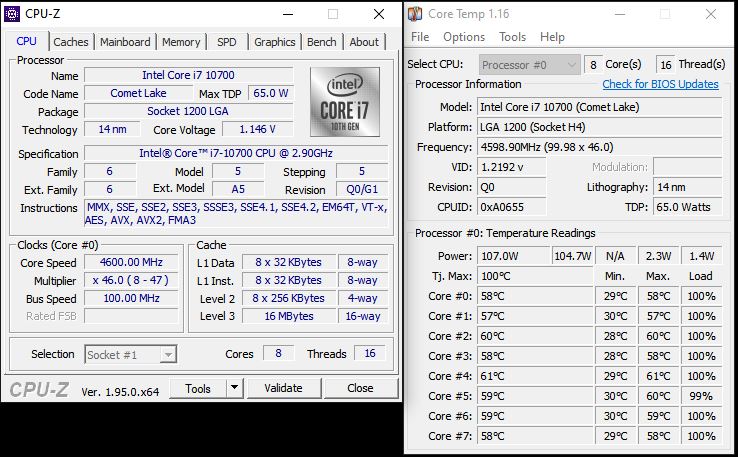Close the Core Temp window with X

tap(711, 14)
